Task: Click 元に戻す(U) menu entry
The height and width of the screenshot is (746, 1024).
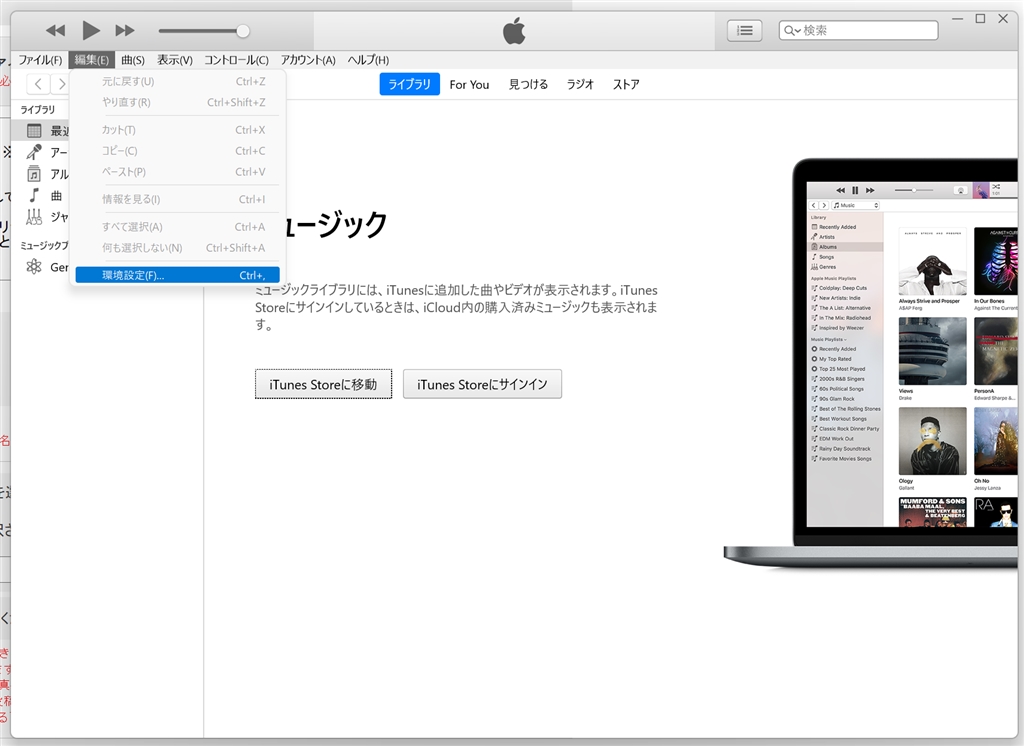Action: (178, 82)
